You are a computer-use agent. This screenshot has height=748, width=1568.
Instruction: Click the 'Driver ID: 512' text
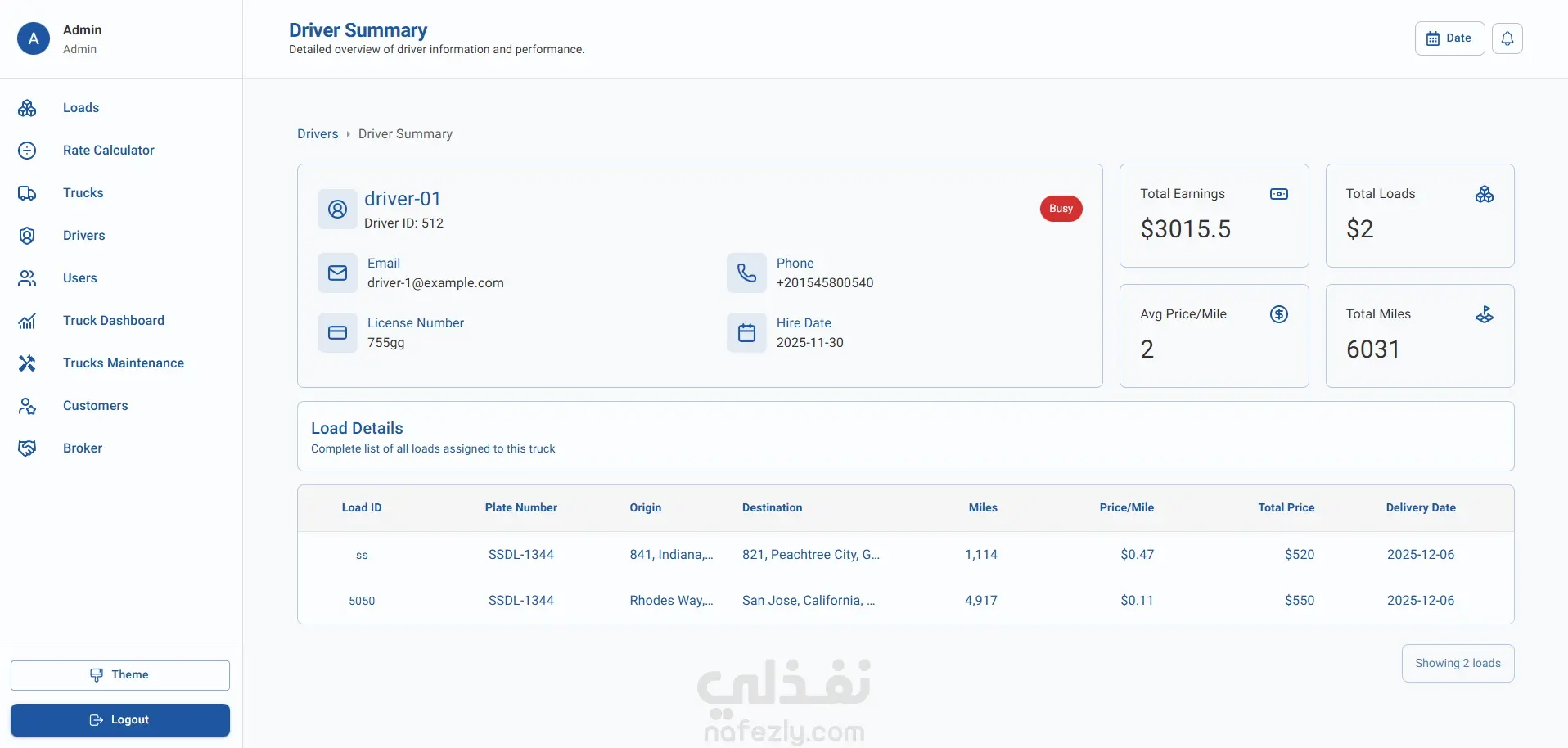coord(403,223)
